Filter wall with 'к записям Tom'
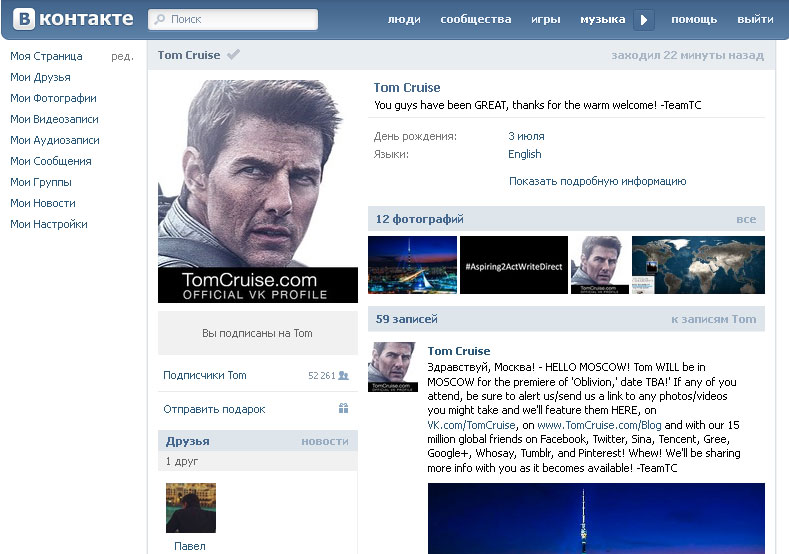 [x=713, y=319]
